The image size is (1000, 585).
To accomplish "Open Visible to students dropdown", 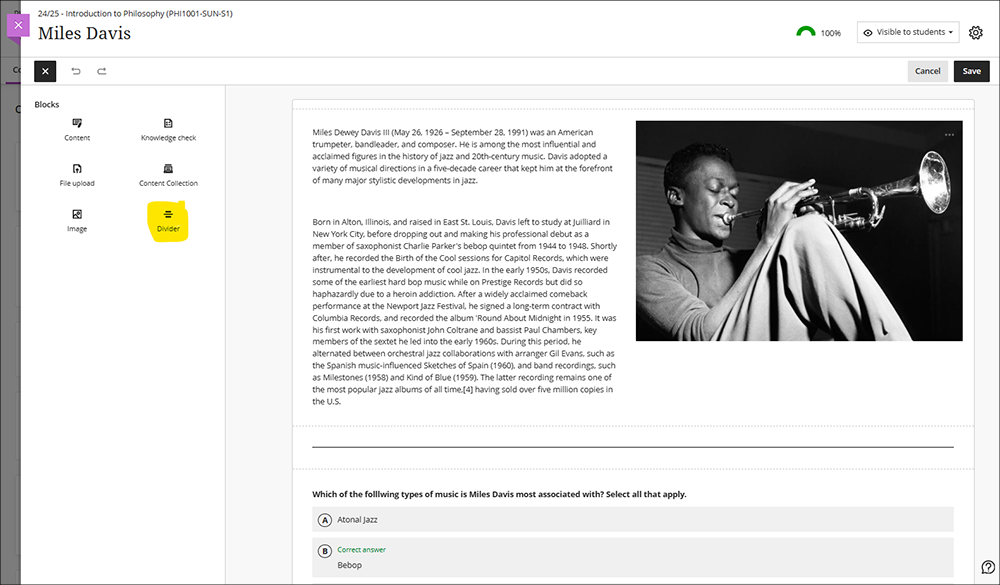I will 908,33.
